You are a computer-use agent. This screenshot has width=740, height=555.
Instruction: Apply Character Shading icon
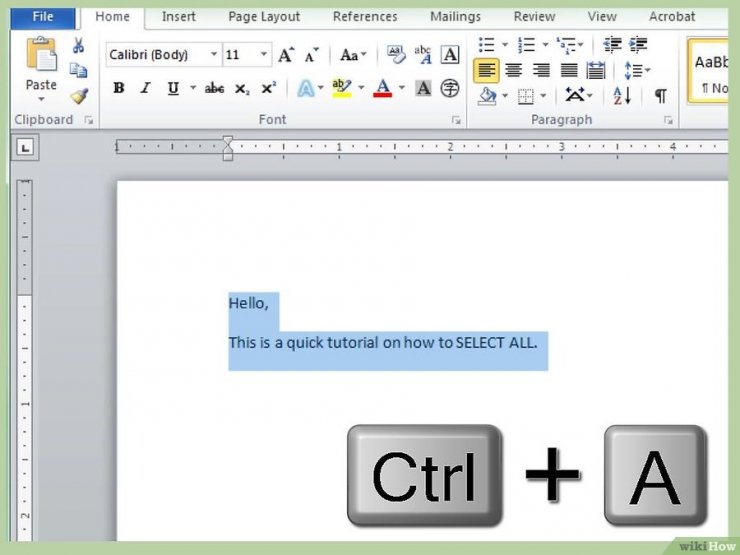click(x=423, y=88)
